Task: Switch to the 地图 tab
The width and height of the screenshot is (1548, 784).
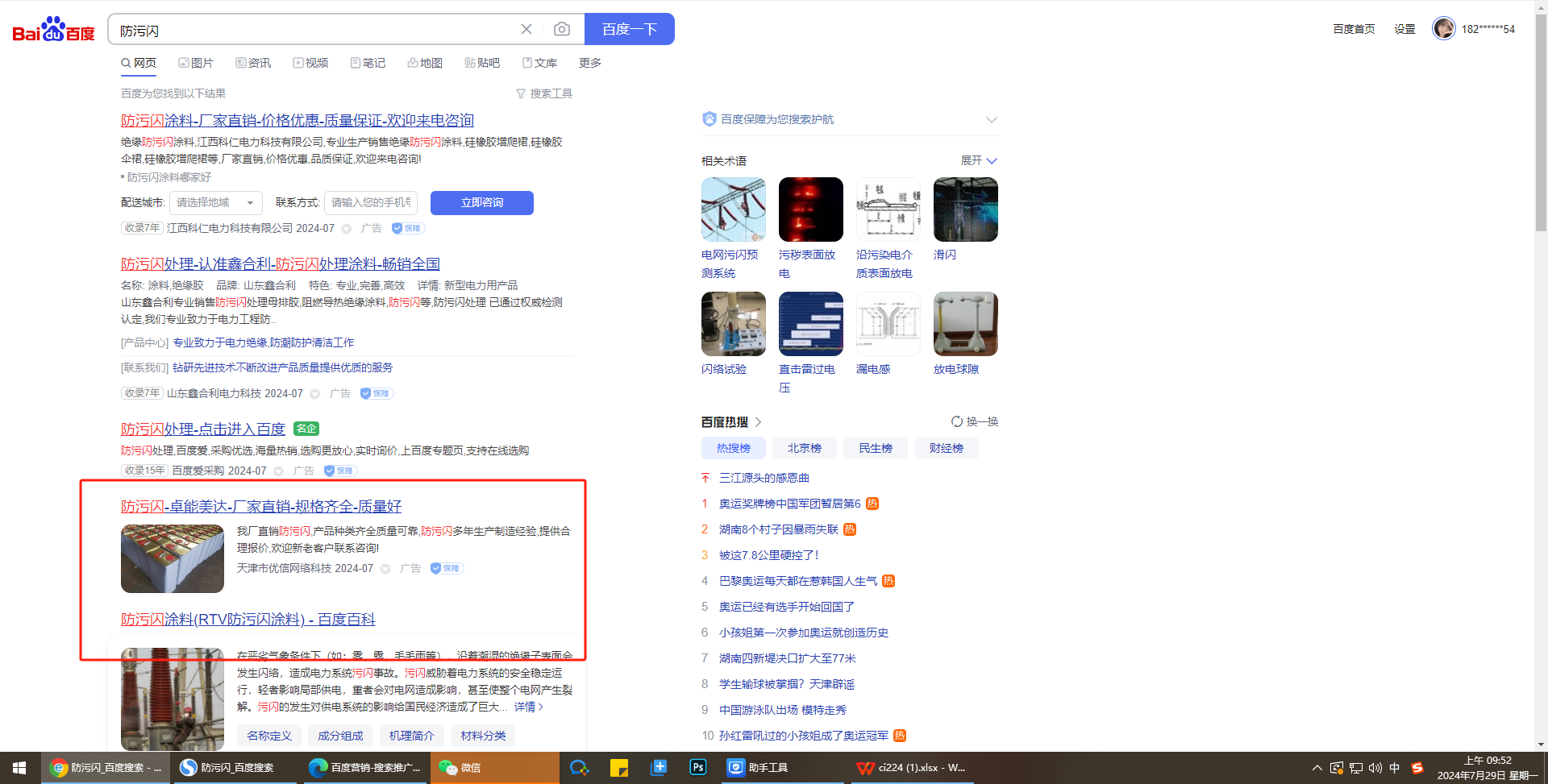Action: 425,63
